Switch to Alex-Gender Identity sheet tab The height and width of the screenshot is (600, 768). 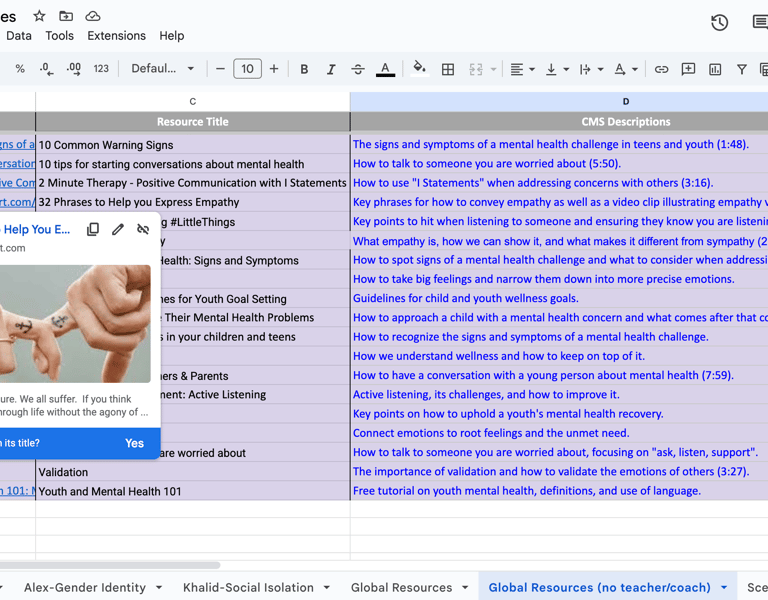[x=85, y=587]
